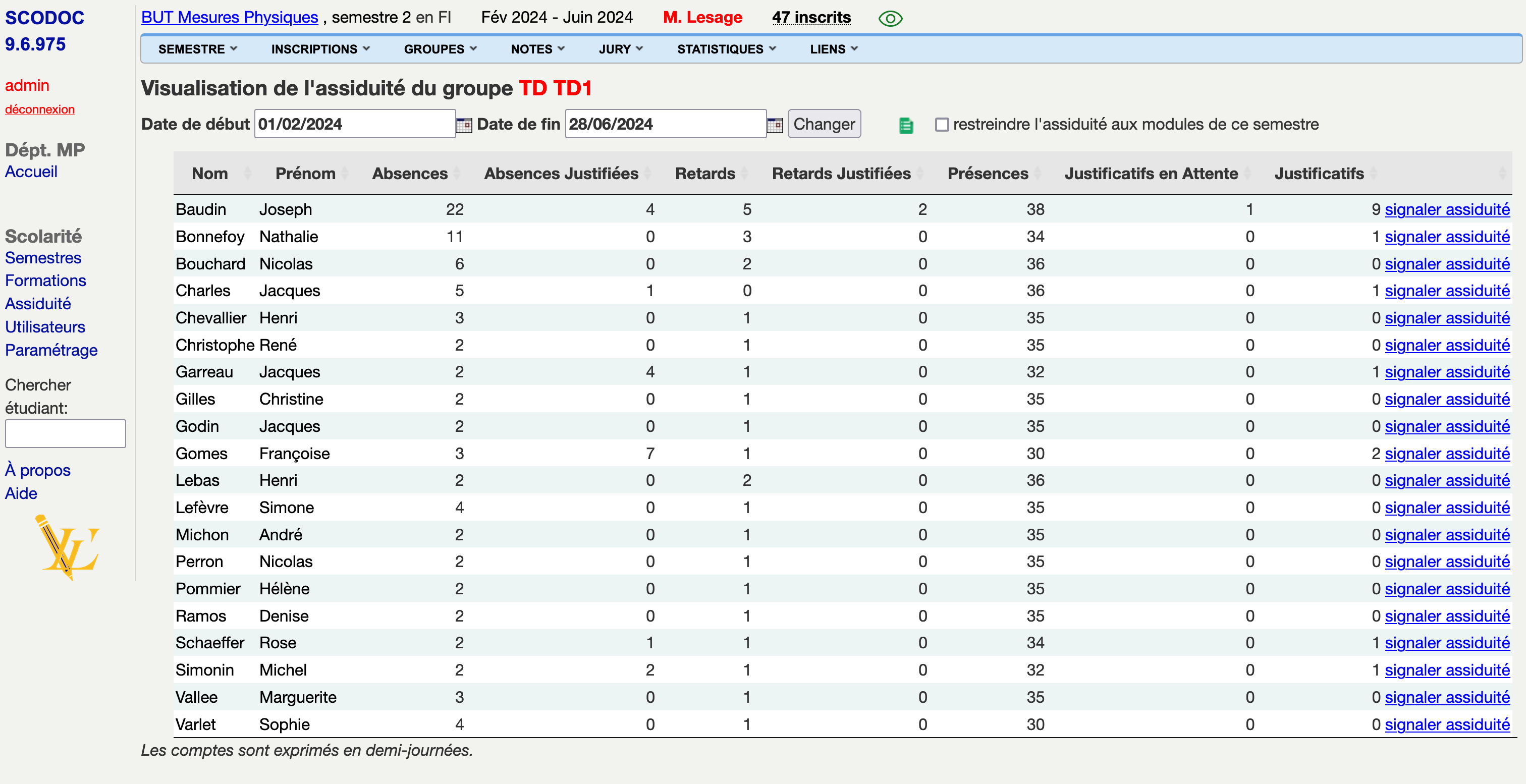Open Formations in sidebar
This screenshot has width=1526, height=784.
pyautogui.click(x=45, y=281)
